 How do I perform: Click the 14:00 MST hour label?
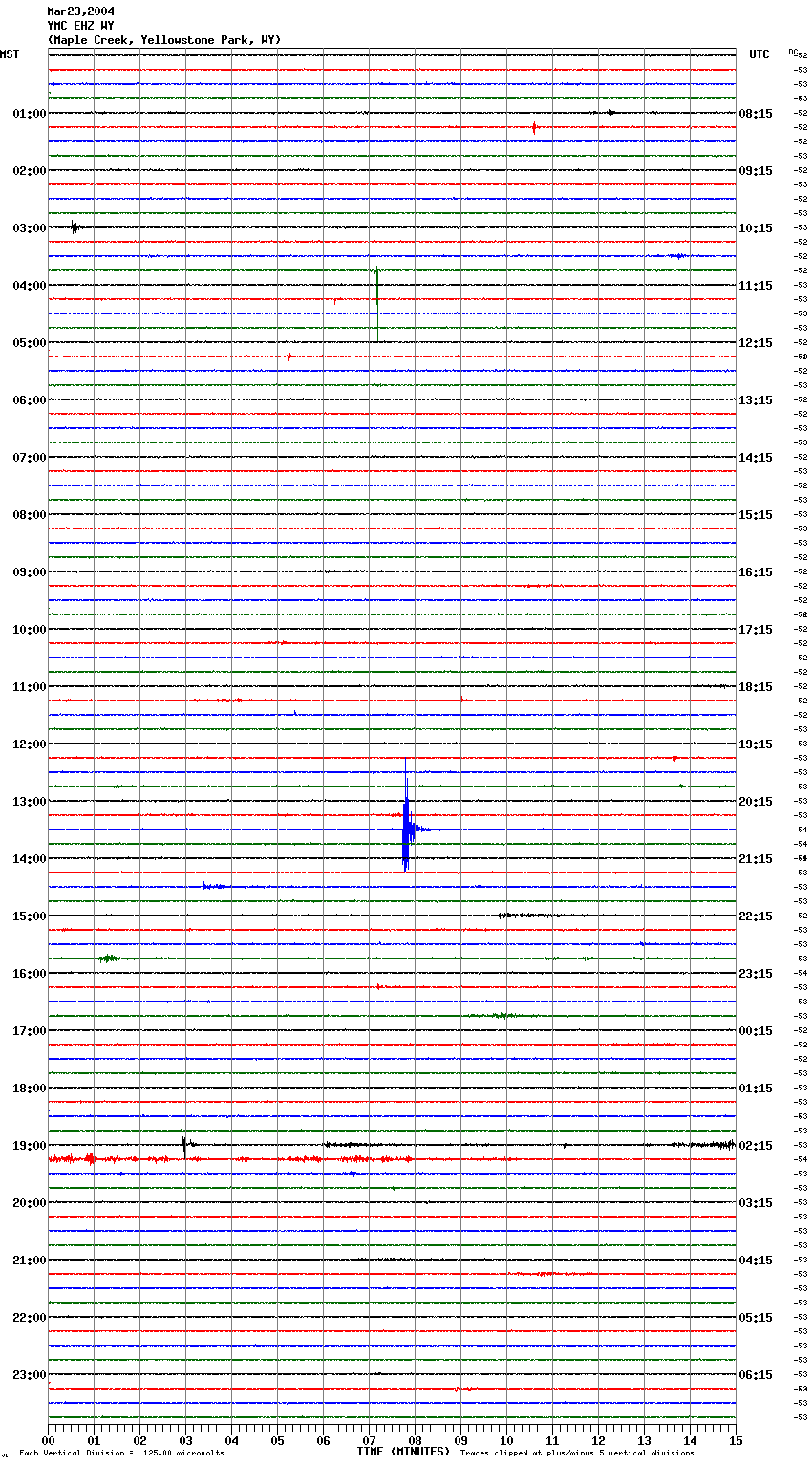point(30,859)
